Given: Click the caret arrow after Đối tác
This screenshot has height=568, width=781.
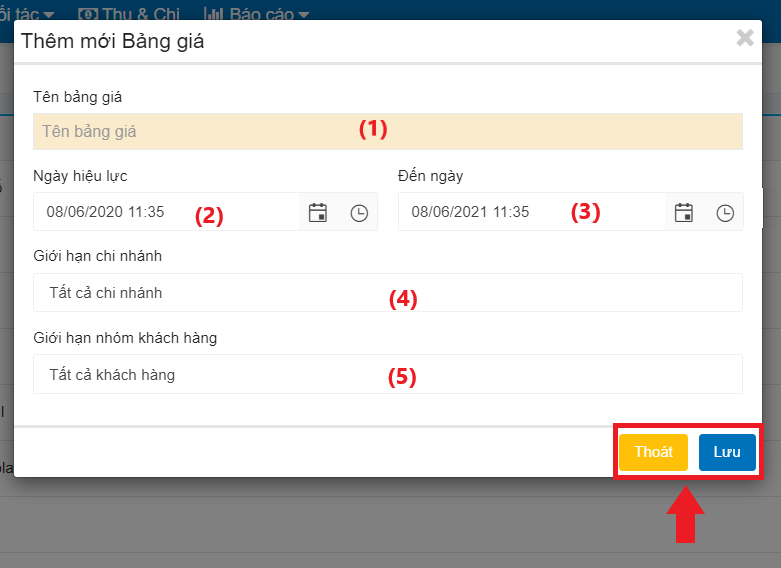Looking at the screenshot, I should [x=49, y=14].
